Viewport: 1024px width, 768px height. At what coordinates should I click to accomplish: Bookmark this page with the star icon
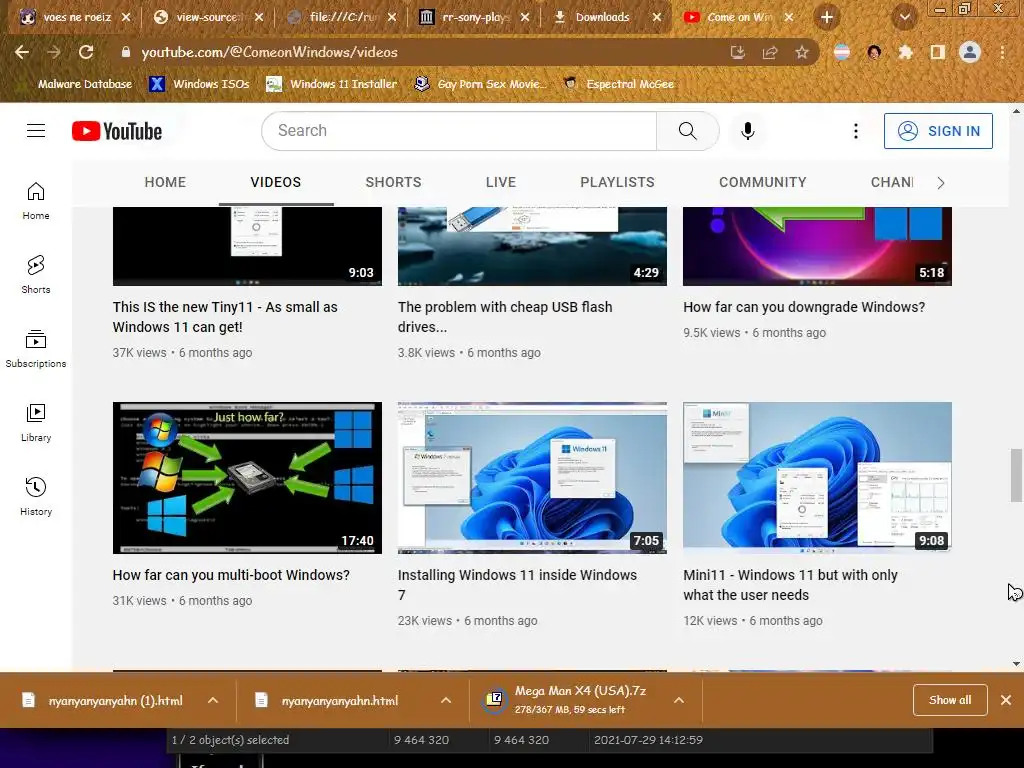tap(802, 52)
